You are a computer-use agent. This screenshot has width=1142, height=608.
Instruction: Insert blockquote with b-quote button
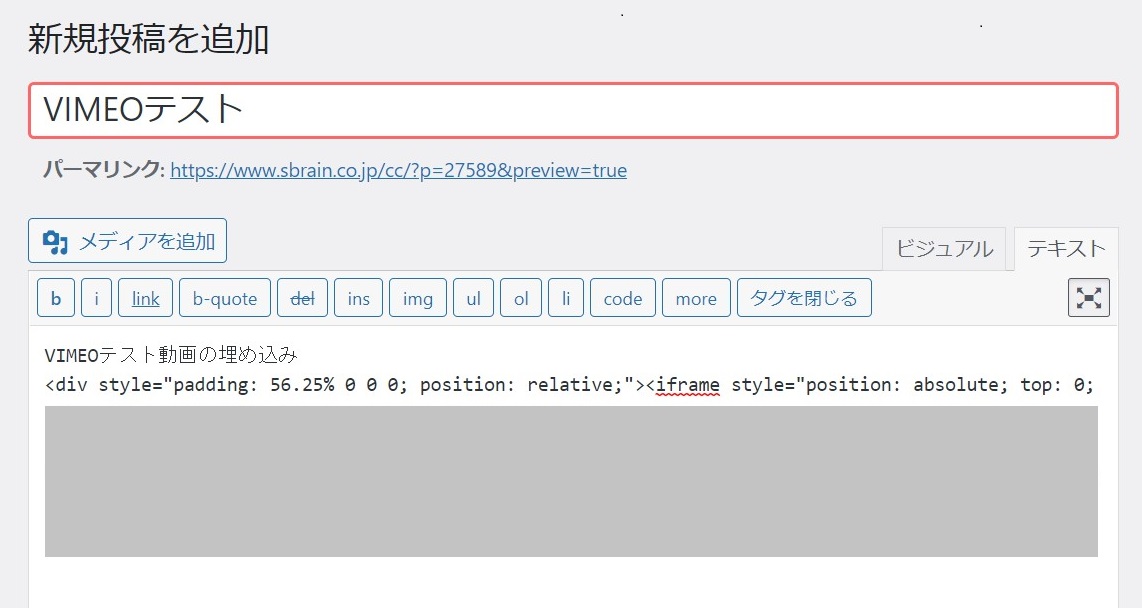click(225, 298)
